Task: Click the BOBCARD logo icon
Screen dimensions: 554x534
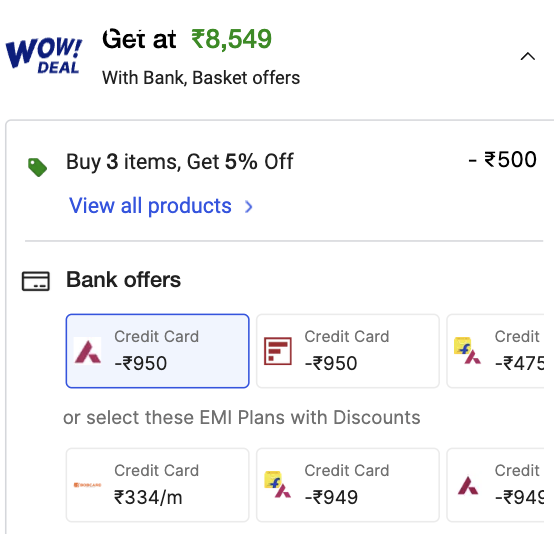Action: (88, 485)
